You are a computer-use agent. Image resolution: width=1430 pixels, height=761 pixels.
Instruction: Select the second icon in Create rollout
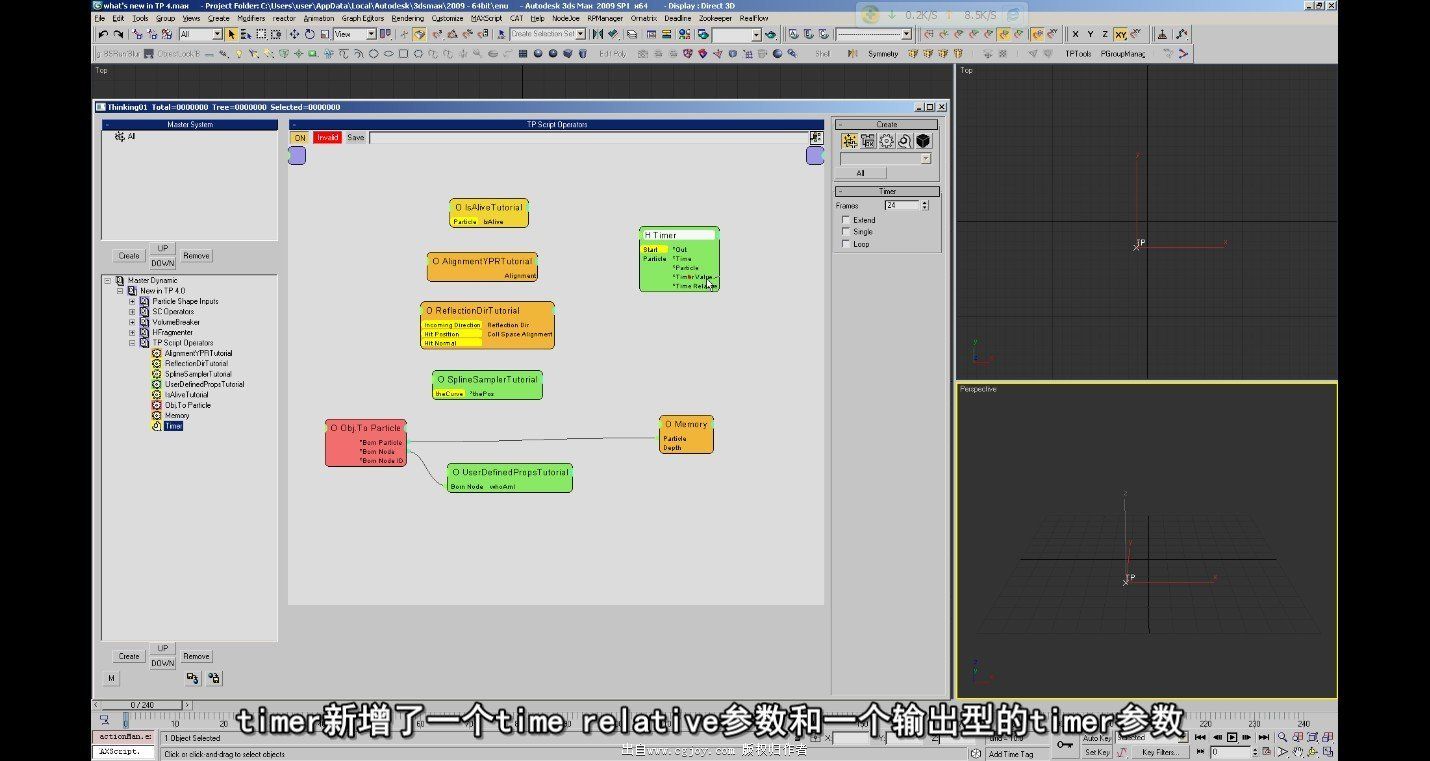point(868,141)
